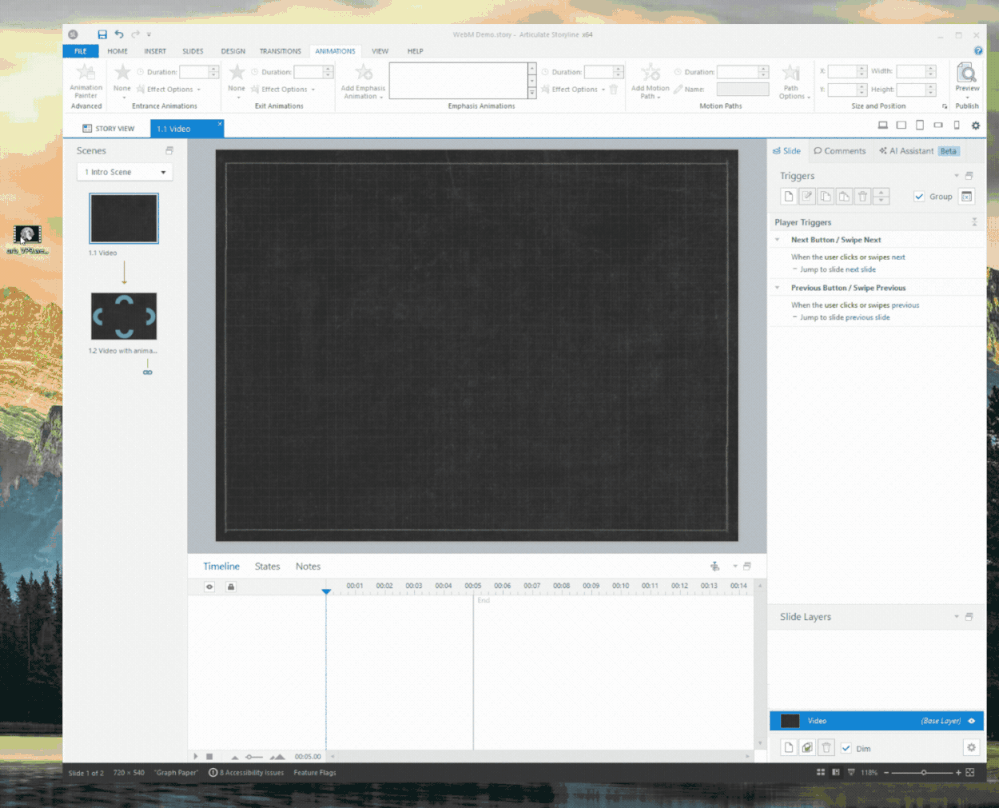This screenshot has height=808, width=999.
Task: Toggle visibility eye on Video base layer
Action: 971,720
